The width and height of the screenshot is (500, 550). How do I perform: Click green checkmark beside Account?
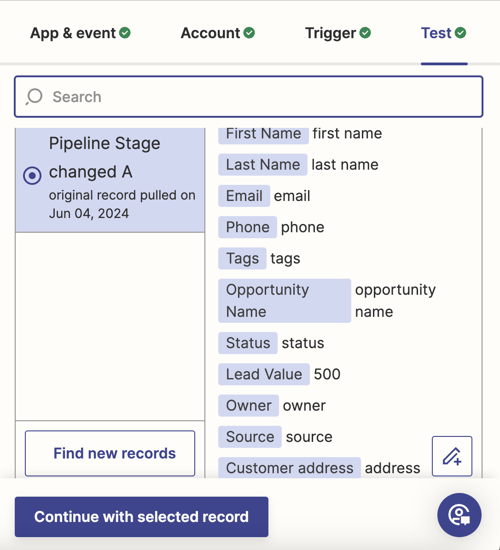click(x=249, y=33)
